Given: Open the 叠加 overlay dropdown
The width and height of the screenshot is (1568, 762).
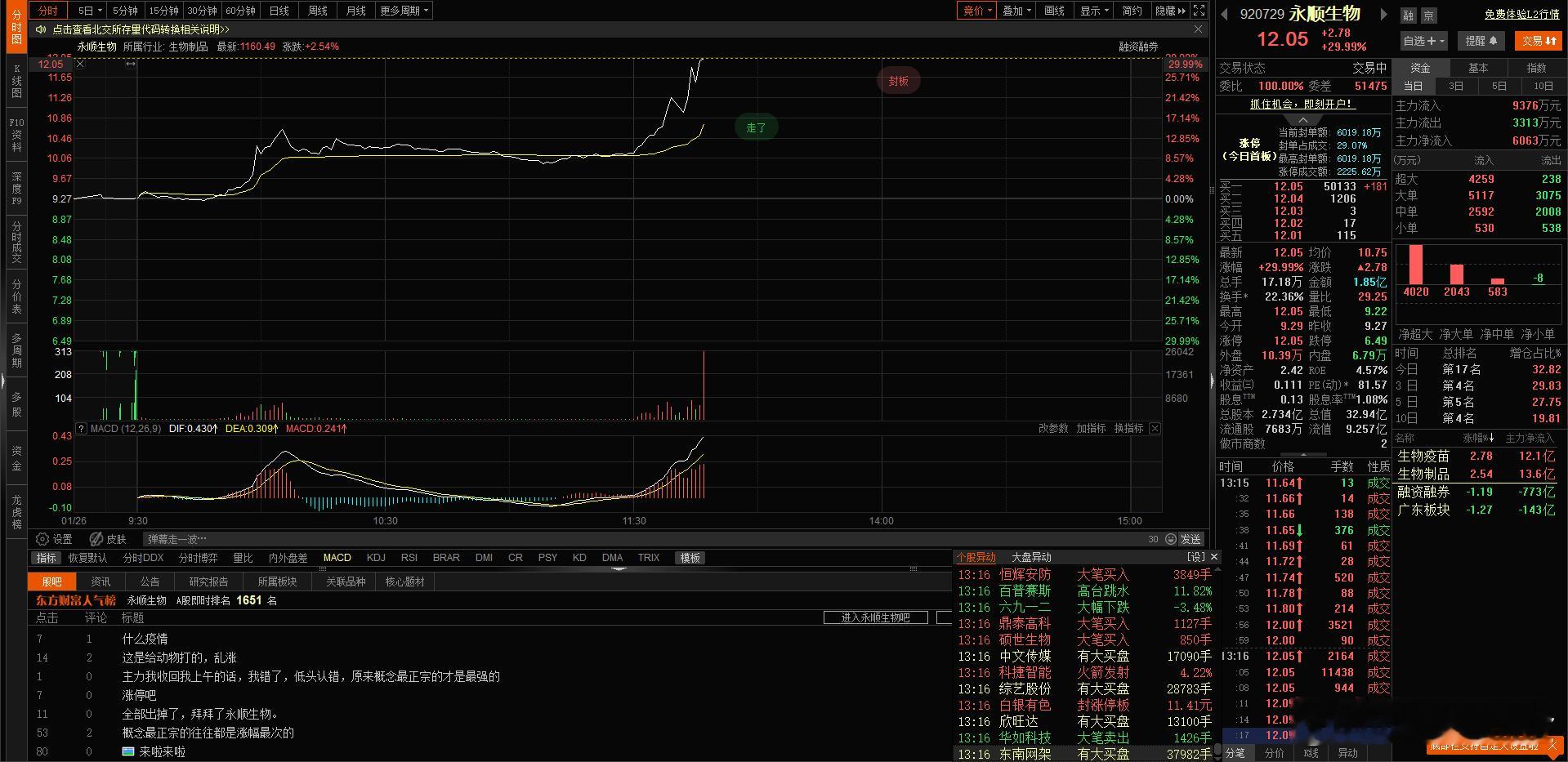Looking at the screenshot, I should [x=1016, y=11].
